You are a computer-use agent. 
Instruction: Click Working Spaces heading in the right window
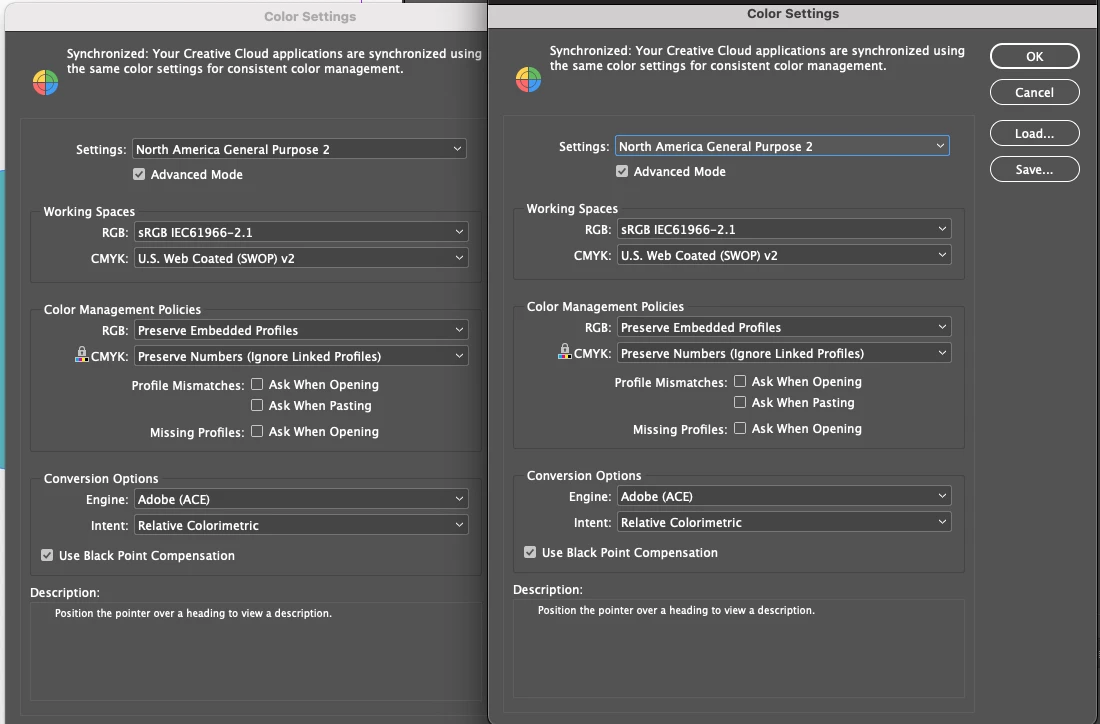[x=572, y=208]
